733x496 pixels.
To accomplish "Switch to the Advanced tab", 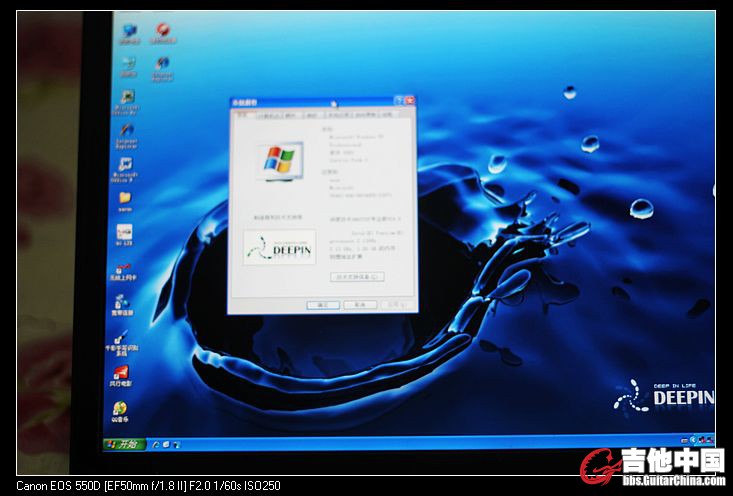I will coord(312,115).
